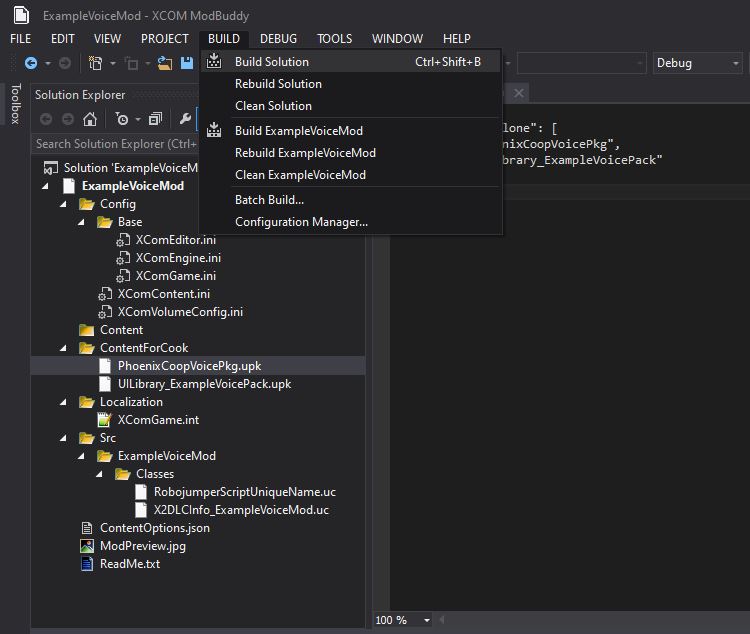Click the Save disk icon in toolbar

pyautogui.click(x=187, y=63)
